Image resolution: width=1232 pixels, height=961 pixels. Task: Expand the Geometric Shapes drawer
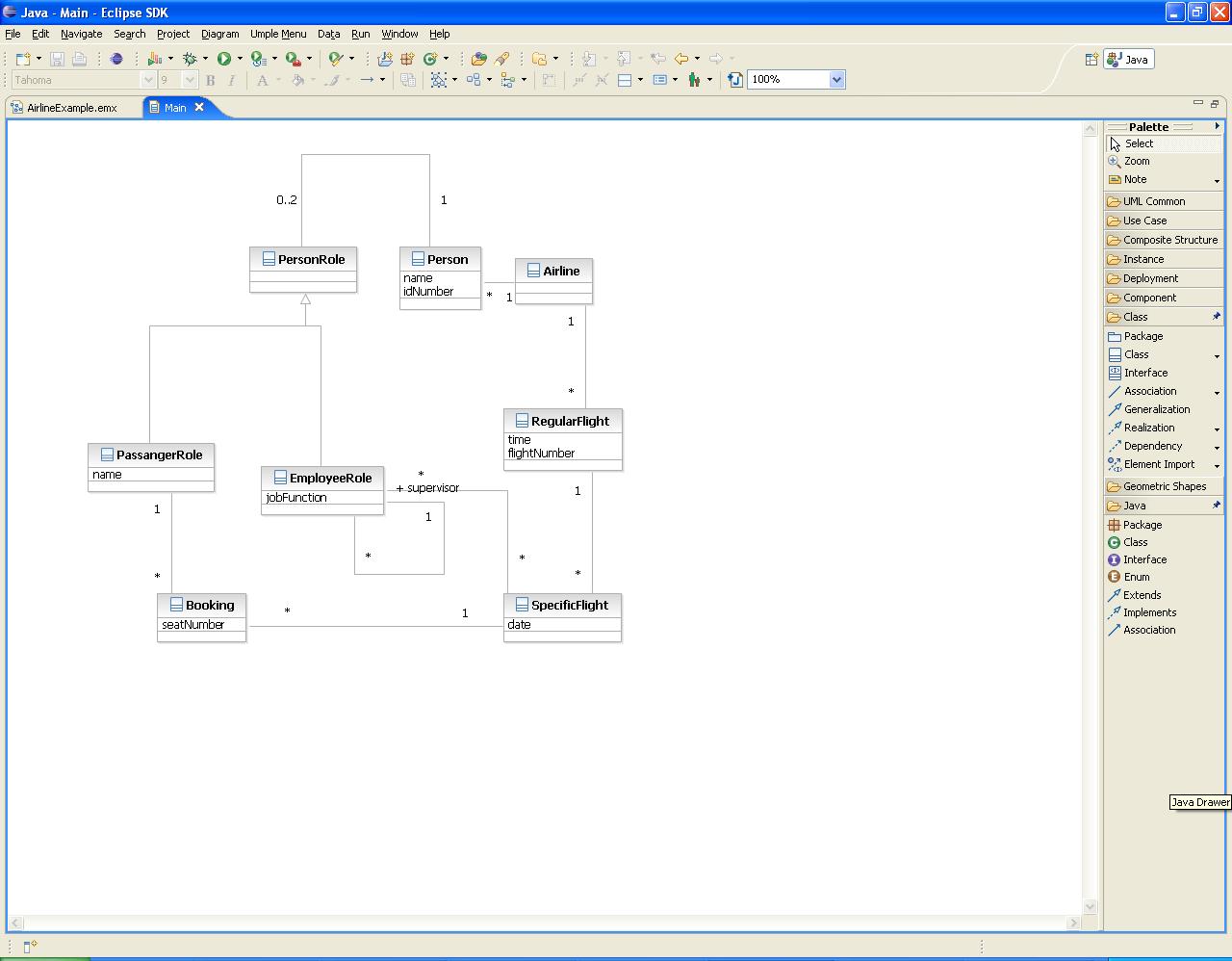coord(1164,486)
